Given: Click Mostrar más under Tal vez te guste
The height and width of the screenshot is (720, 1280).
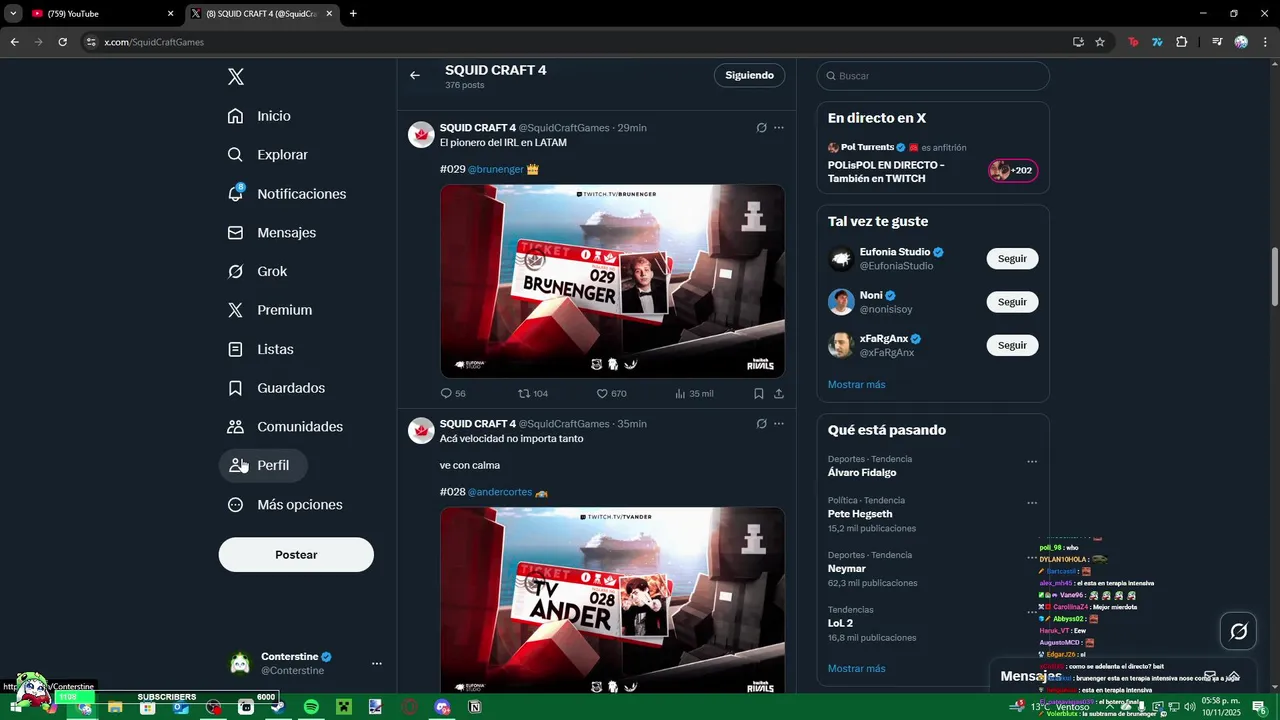Looking at the screenshot, I should point(857,385).
